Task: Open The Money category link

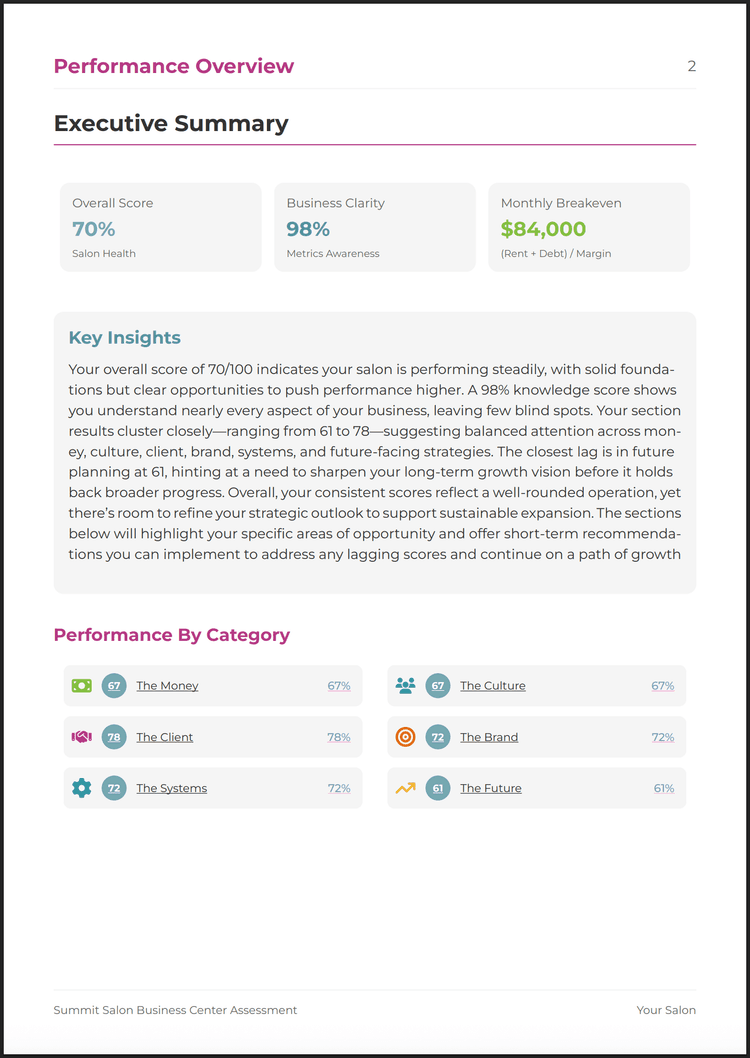Action: coord(167,686)
